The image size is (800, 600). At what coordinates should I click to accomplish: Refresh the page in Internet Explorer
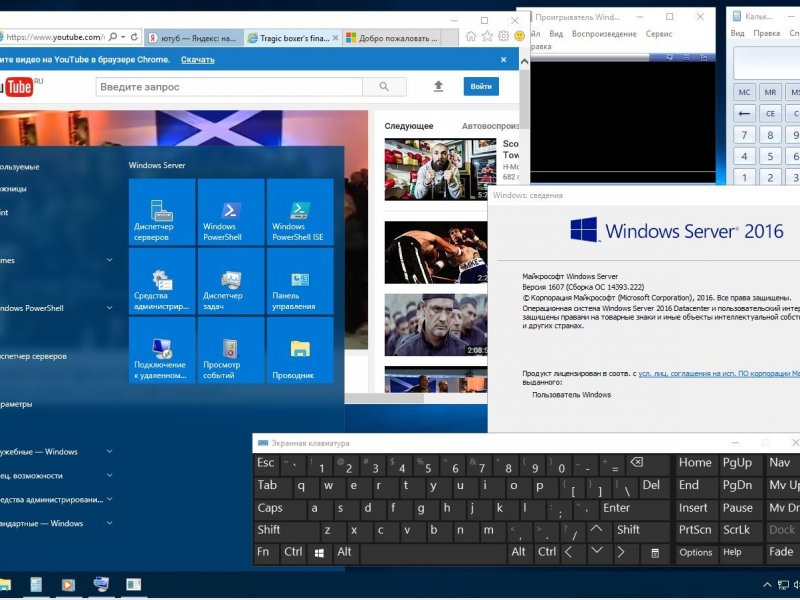click(x=134, y=37)
